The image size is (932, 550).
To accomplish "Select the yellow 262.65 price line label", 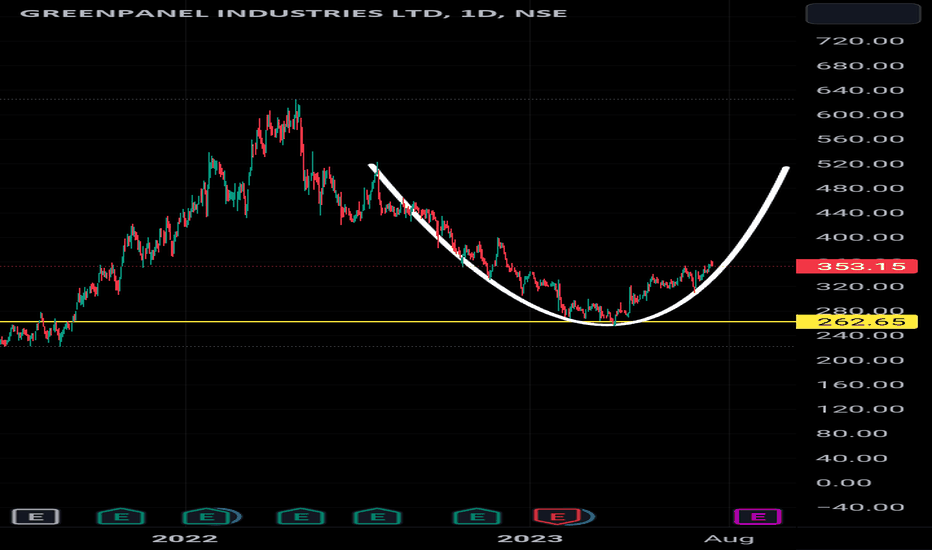I will point(857,322).
